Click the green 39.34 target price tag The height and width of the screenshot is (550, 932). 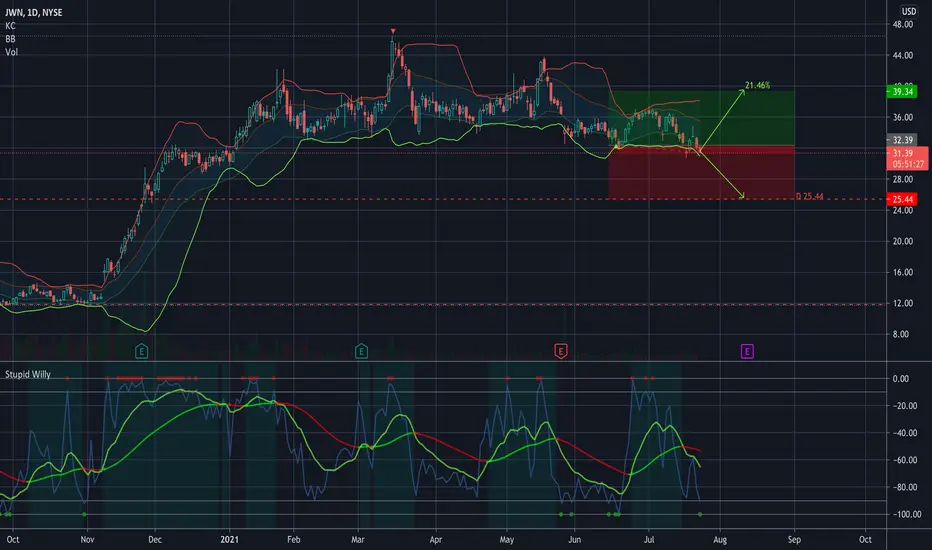pos(902,92)
